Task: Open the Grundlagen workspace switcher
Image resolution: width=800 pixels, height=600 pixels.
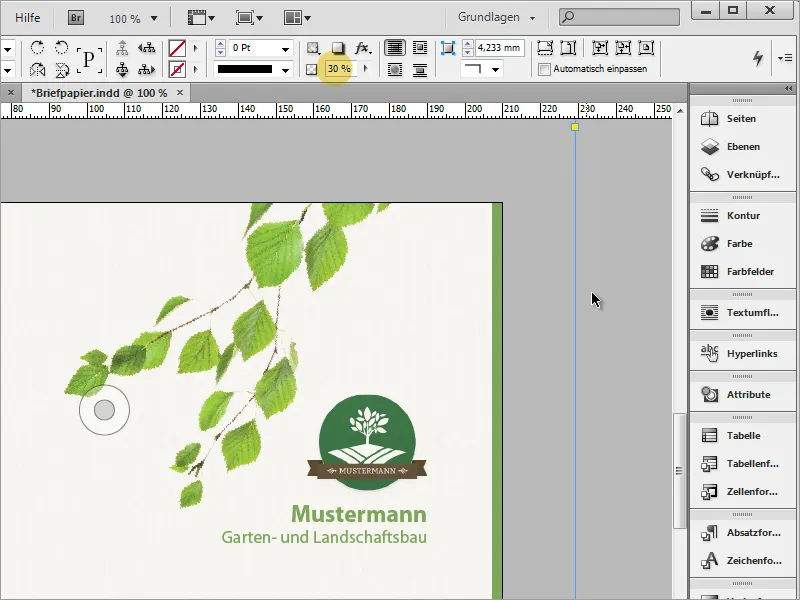Action: pyautogui.click(x=496, y=17)
